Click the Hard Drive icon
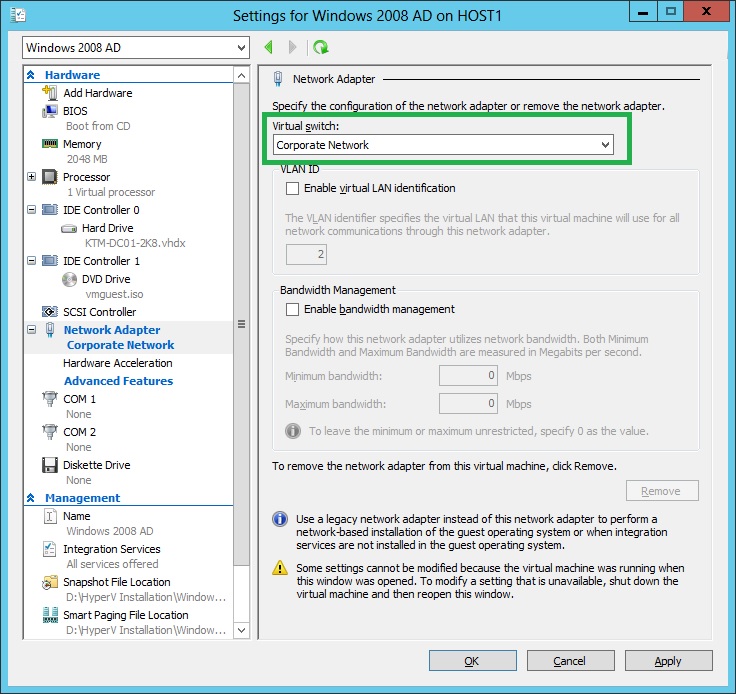The width and height of the screenshot is (736, 694). 69,229
